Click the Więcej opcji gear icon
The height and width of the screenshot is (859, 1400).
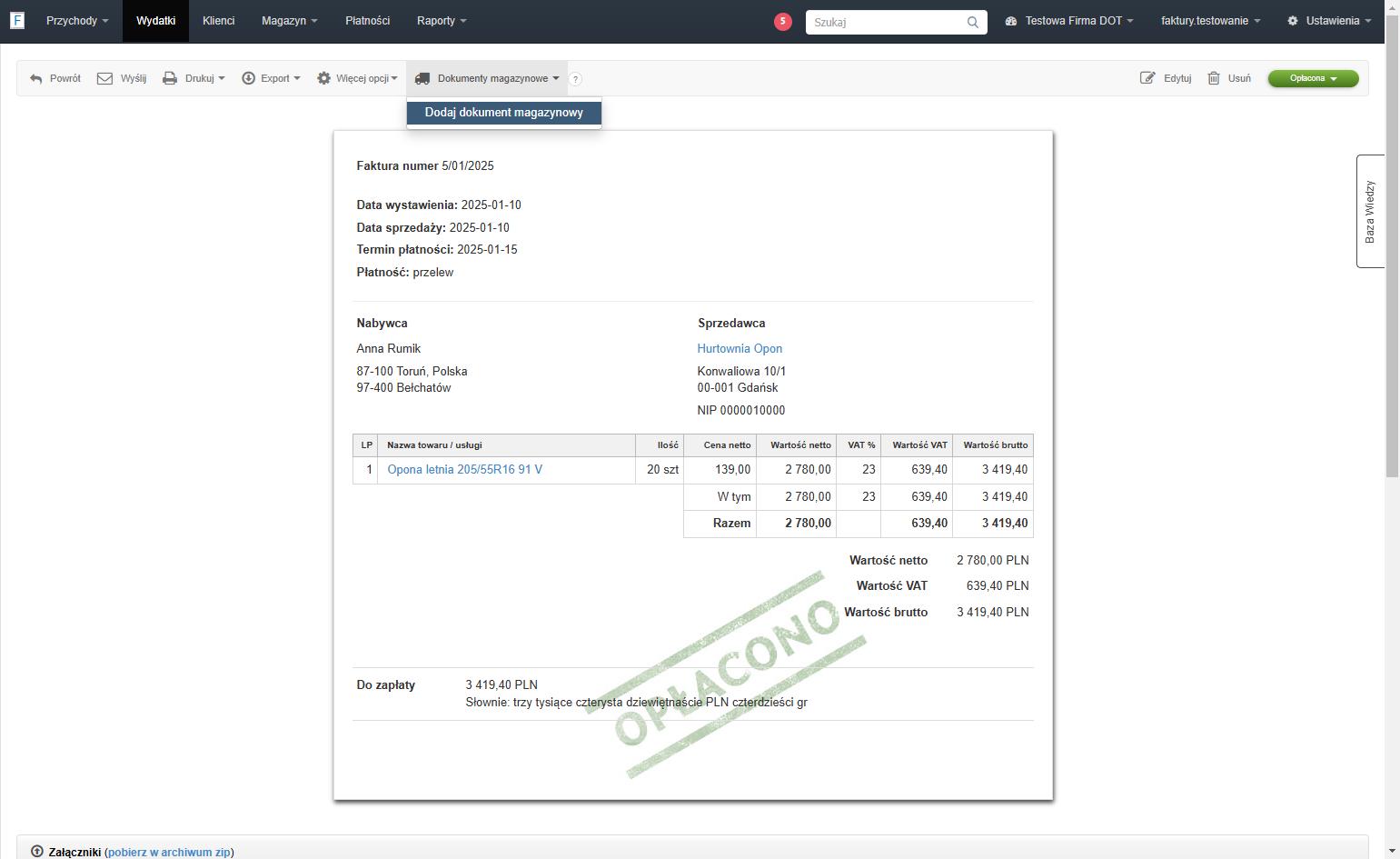(x=323, y=78)
